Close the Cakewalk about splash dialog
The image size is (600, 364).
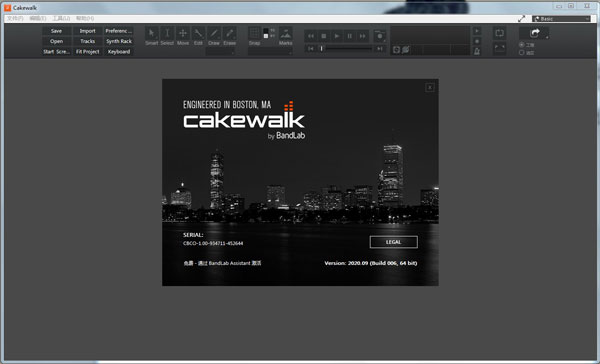click(x=430, y=88)
